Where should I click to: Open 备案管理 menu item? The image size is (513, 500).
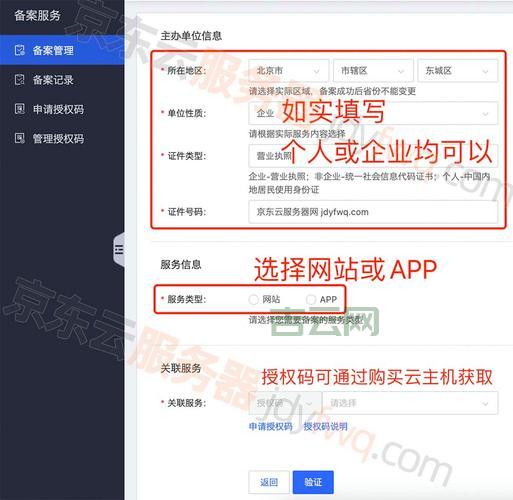tap(62, 50)
